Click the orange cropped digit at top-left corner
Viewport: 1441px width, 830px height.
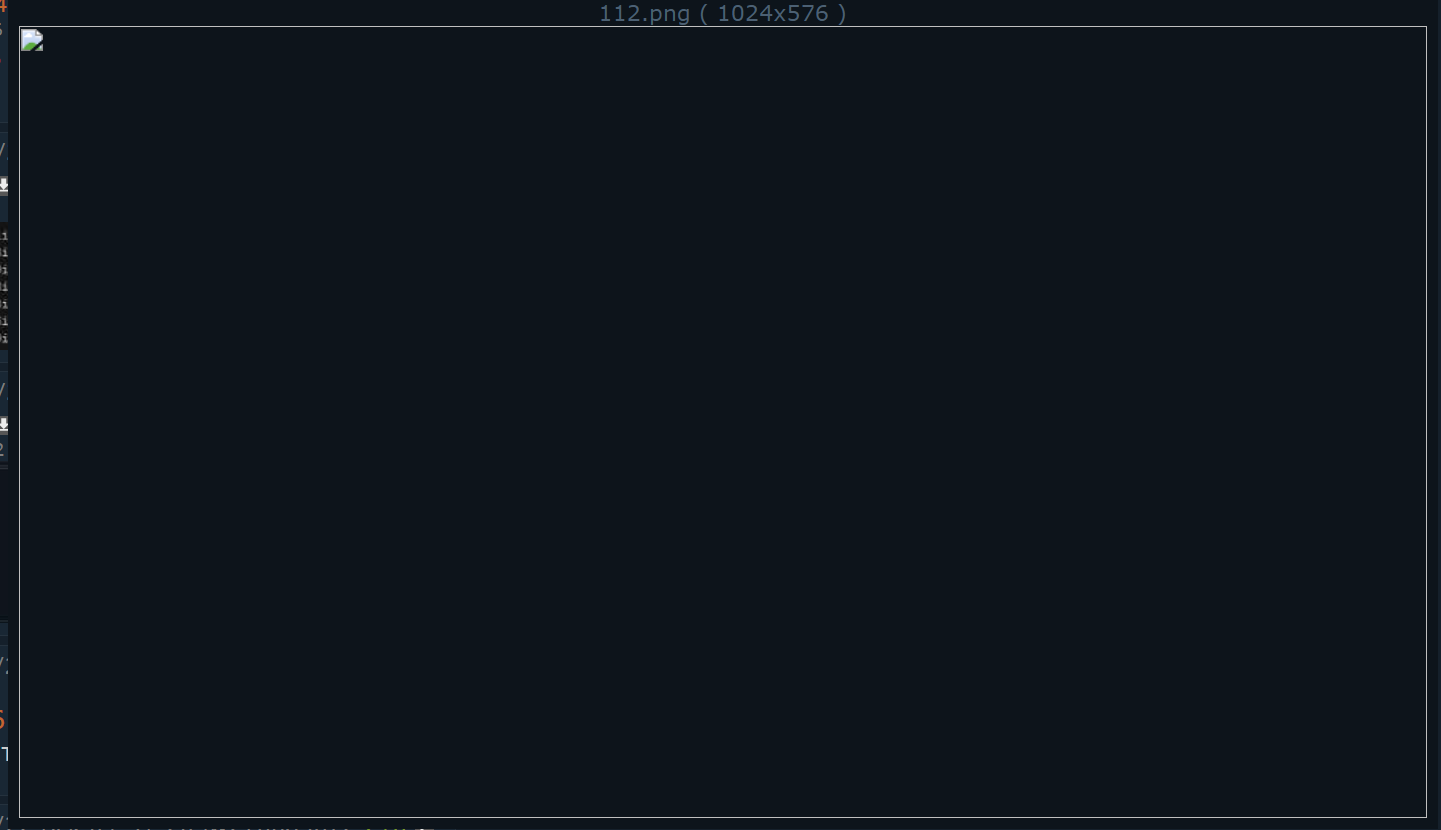(3, 6)
